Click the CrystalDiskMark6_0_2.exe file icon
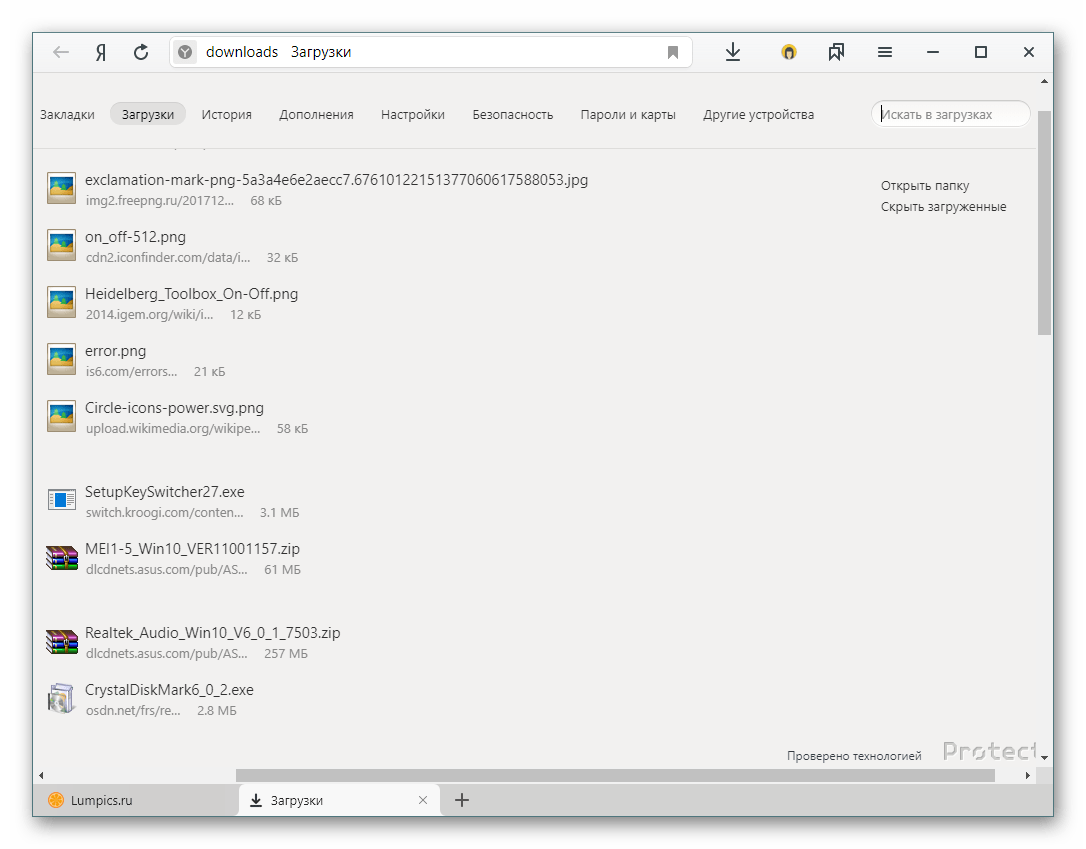The width and height of the screenshot is (1086, 849). click(62, 699)
